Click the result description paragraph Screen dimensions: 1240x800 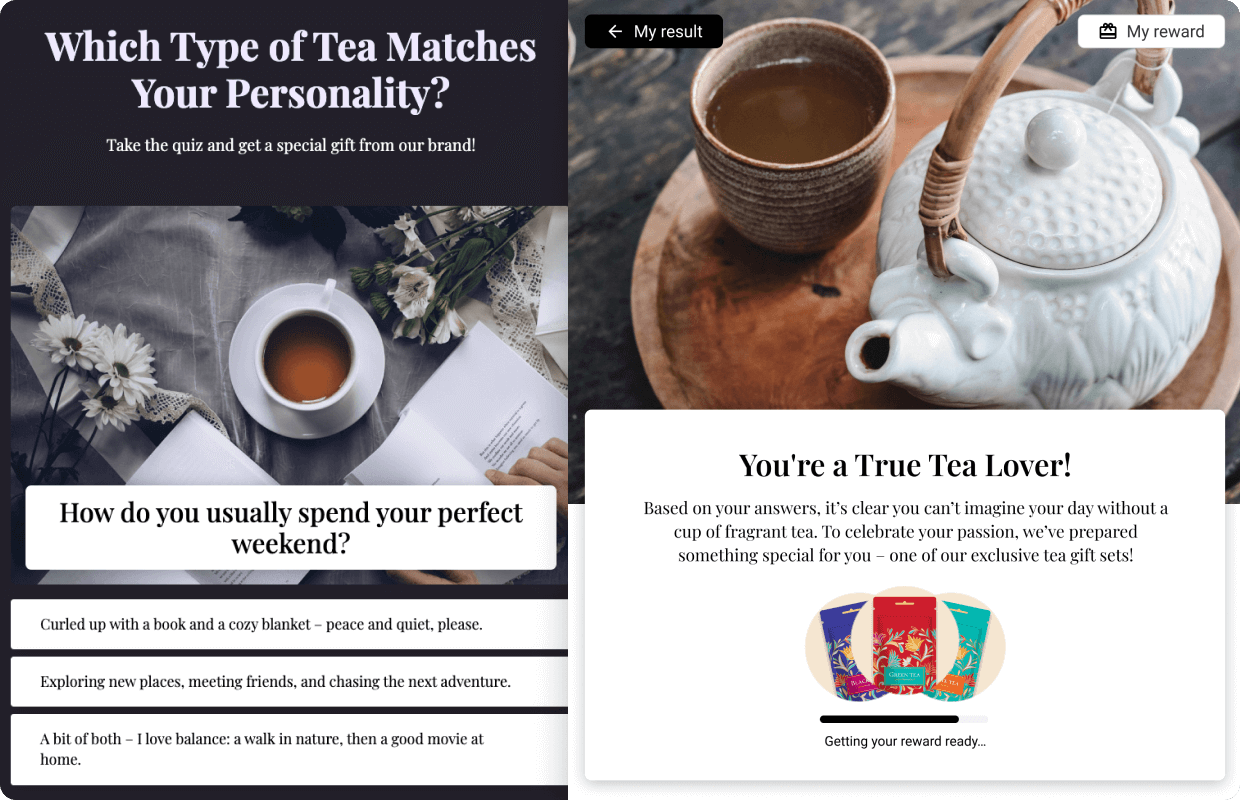[x=905, y=532]
